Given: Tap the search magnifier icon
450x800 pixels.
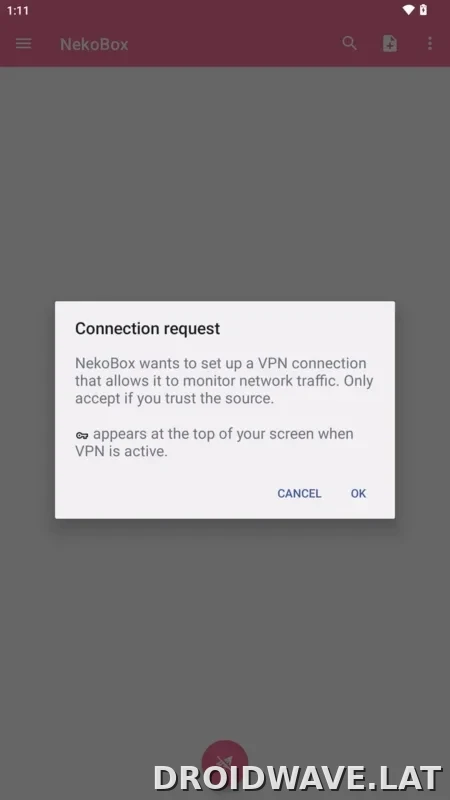Looking at the screenshot, I should point(349,43).
